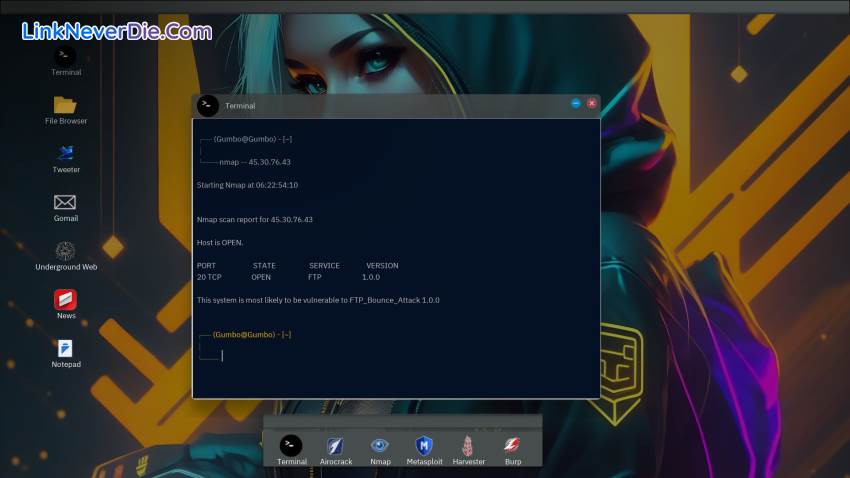Open File Browser folder icon
This screenshot has width=850, height=478.
65,105
